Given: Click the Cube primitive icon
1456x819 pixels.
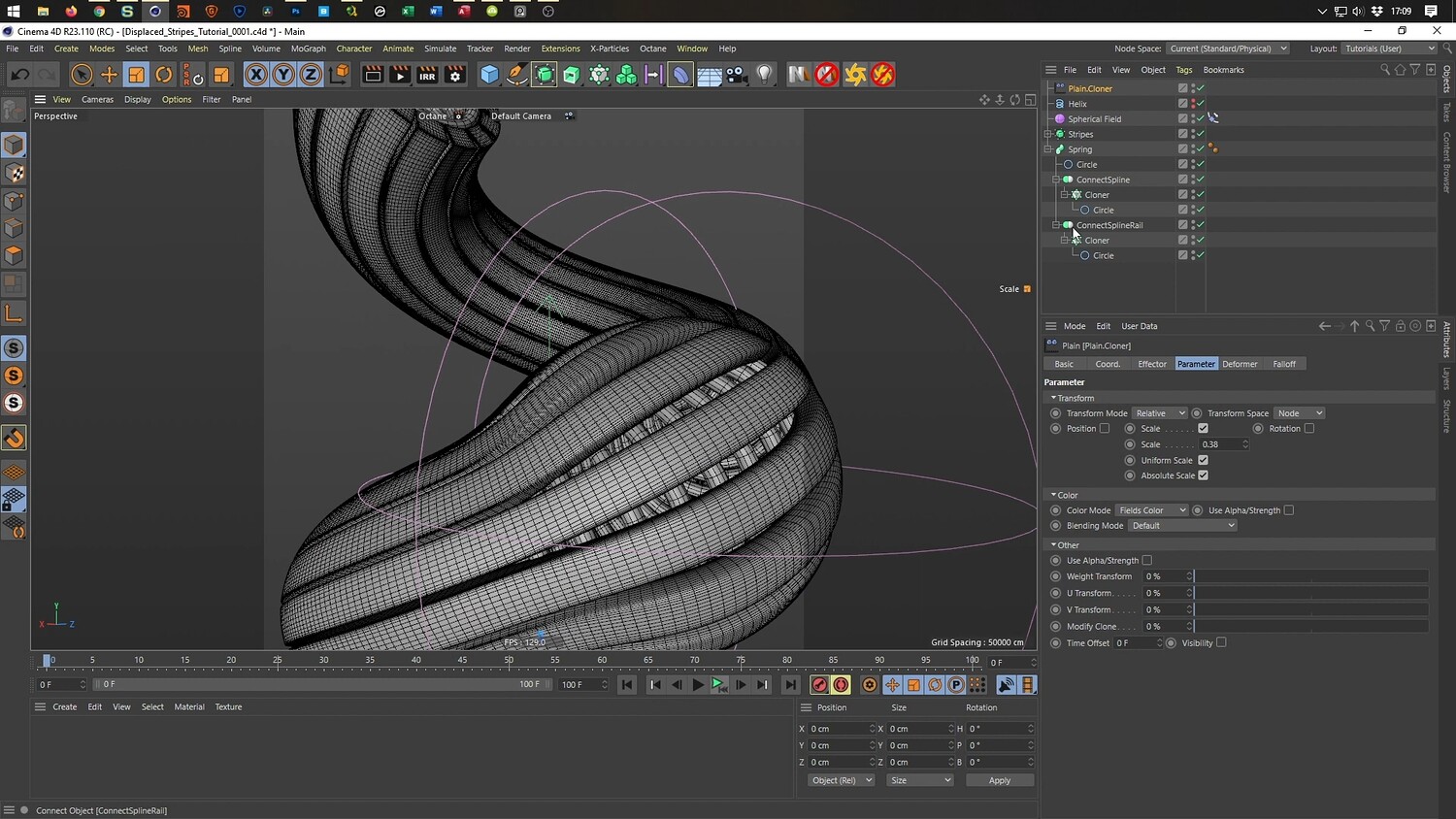Looking at the screenshot, I should (489, 75).
